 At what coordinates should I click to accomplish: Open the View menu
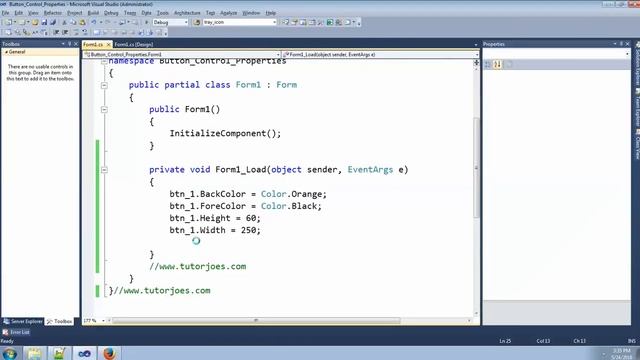pyautogui.click(x=33, y=13)
